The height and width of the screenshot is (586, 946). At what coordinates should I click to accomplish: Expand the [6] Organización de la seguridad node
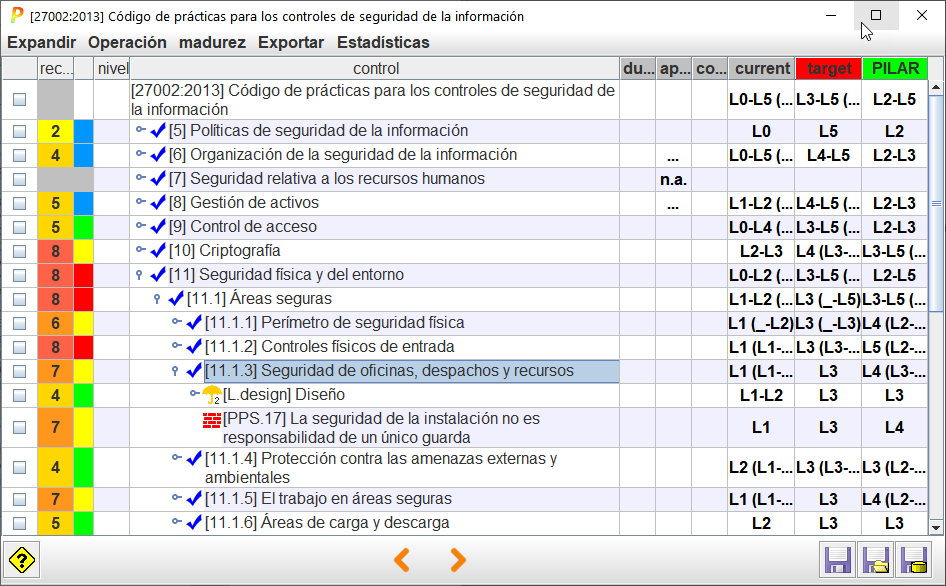(x=140, y=155)
